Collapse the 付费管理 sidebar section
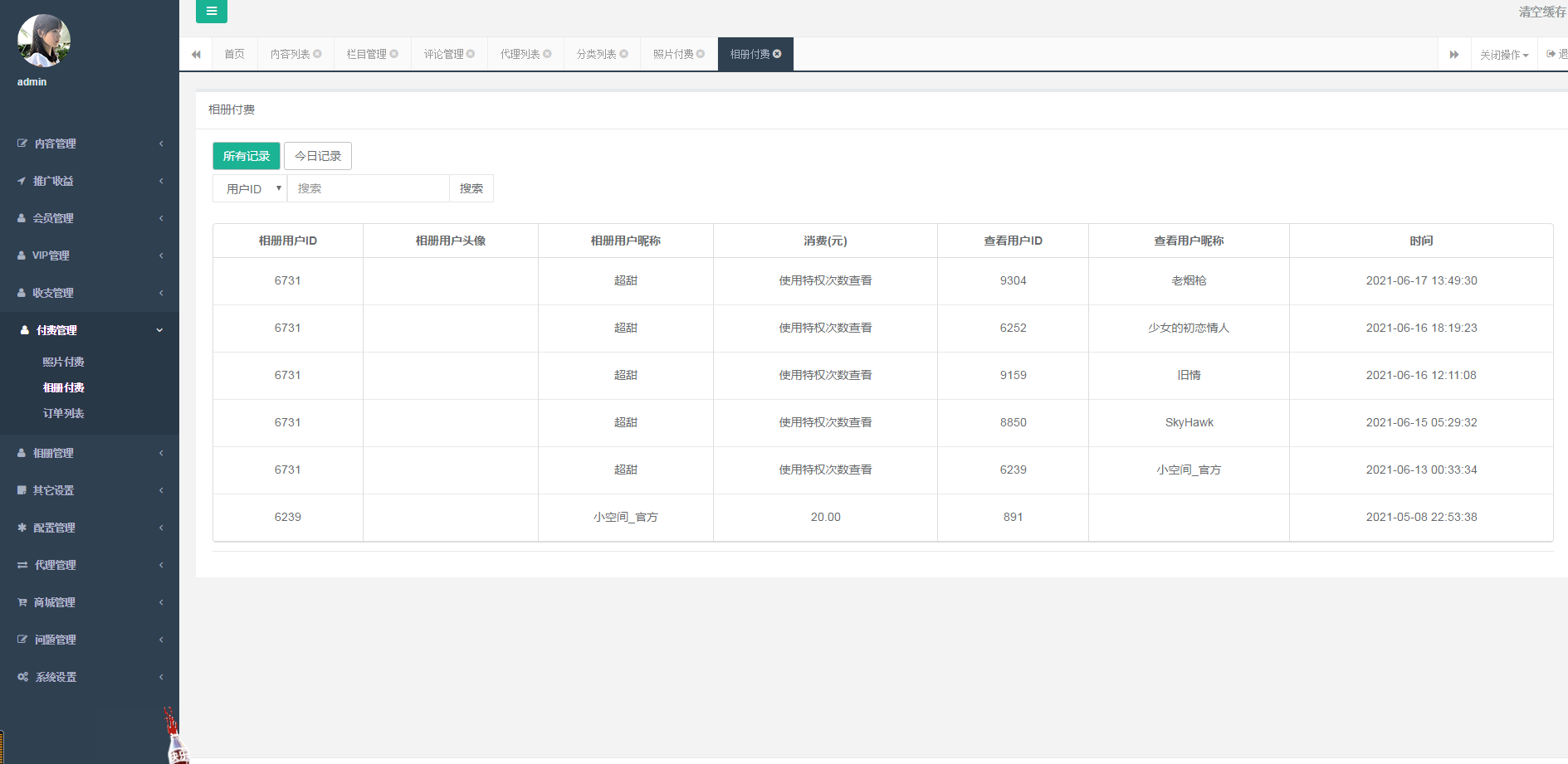 point(90,330)
